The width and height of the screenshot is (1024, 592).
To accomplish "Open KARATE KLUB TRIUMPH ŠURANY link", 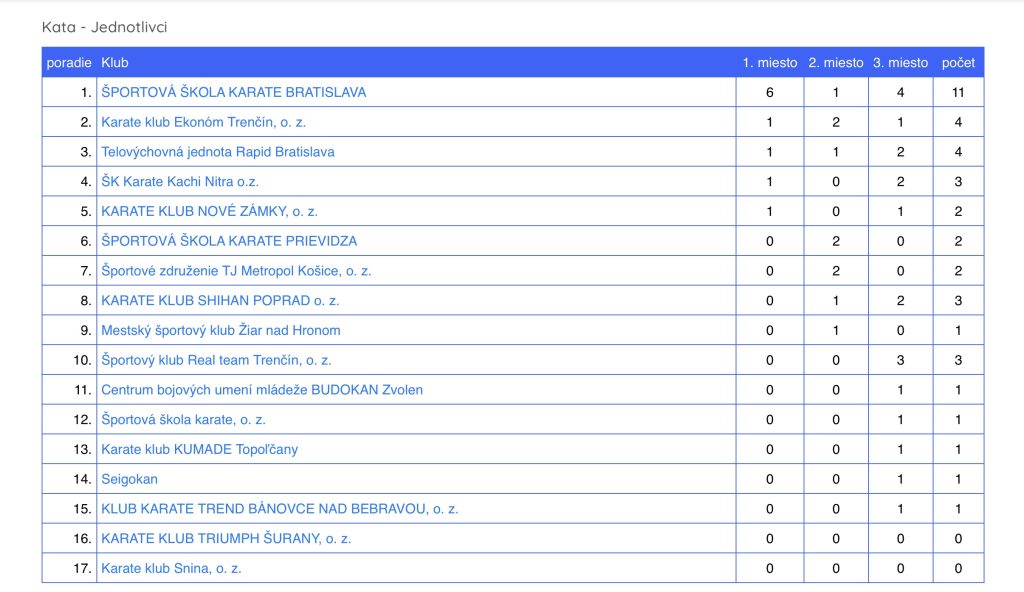I will pyautogui.click(x=226, y=538).
